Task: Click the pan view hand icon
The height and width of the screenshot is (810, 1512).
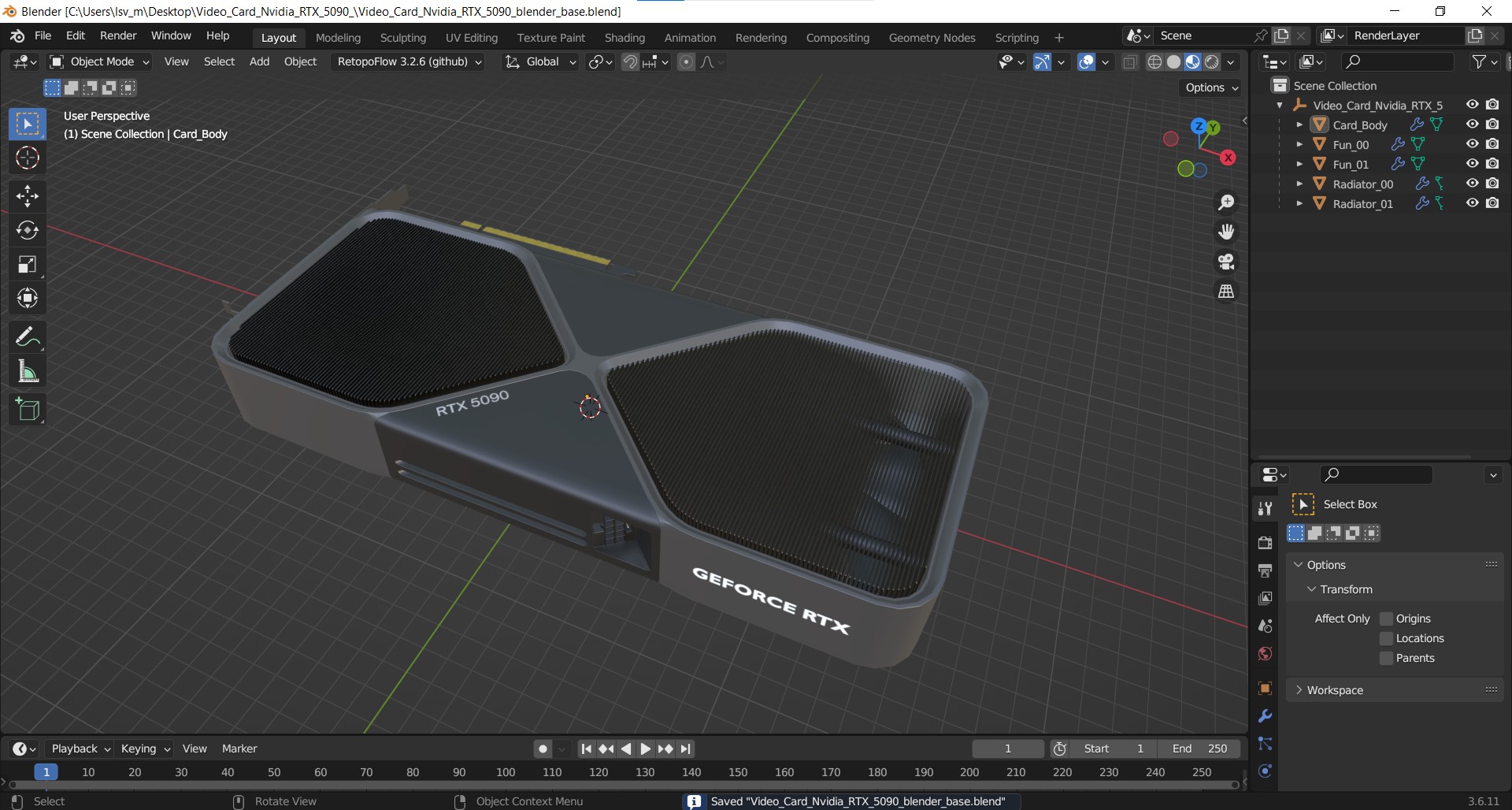Action: click(x=1226, y=232)
